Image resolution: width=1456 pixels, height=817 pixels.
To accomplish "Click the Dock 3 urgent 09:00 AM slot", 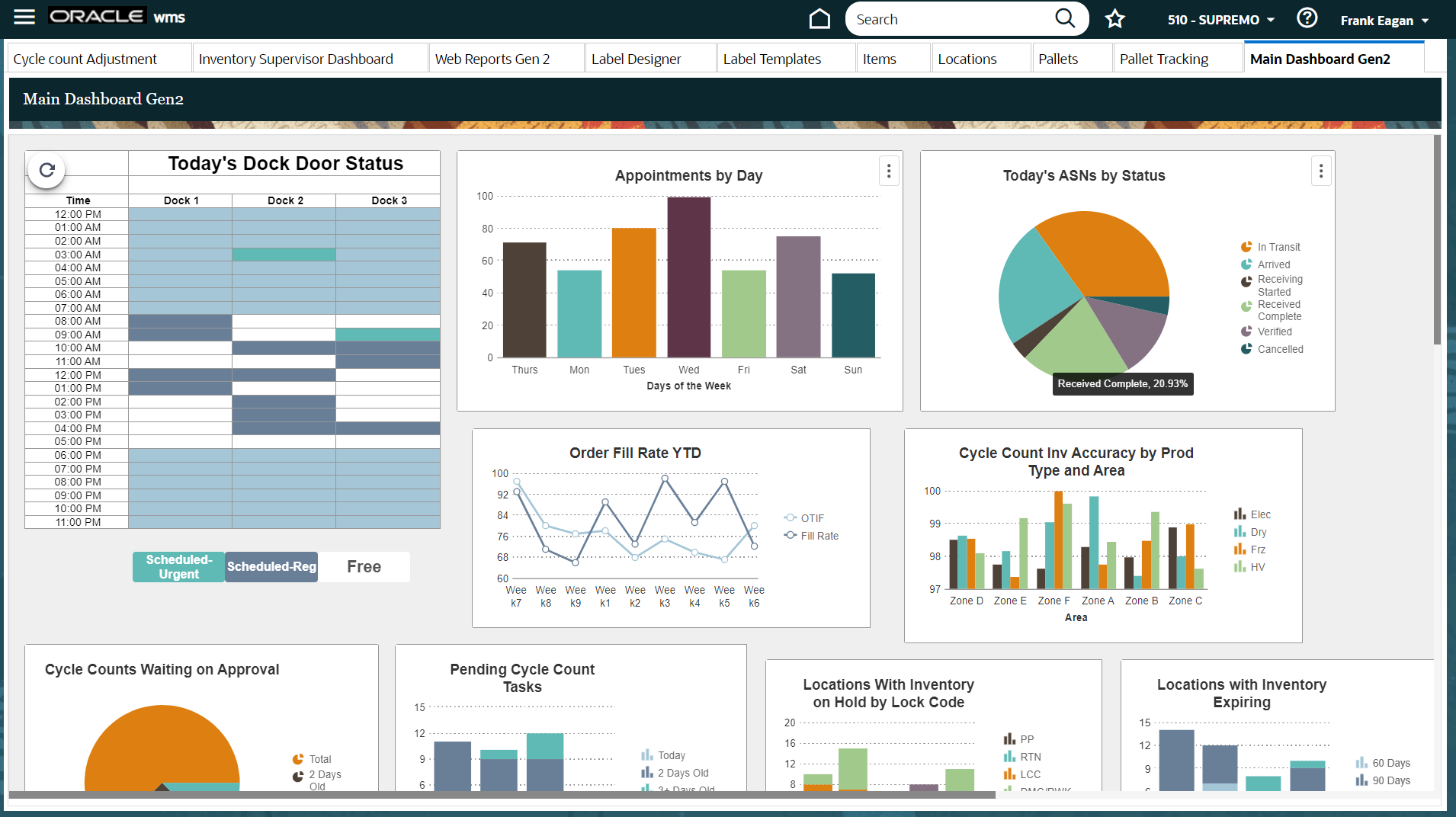I will [x=388, y=335].
